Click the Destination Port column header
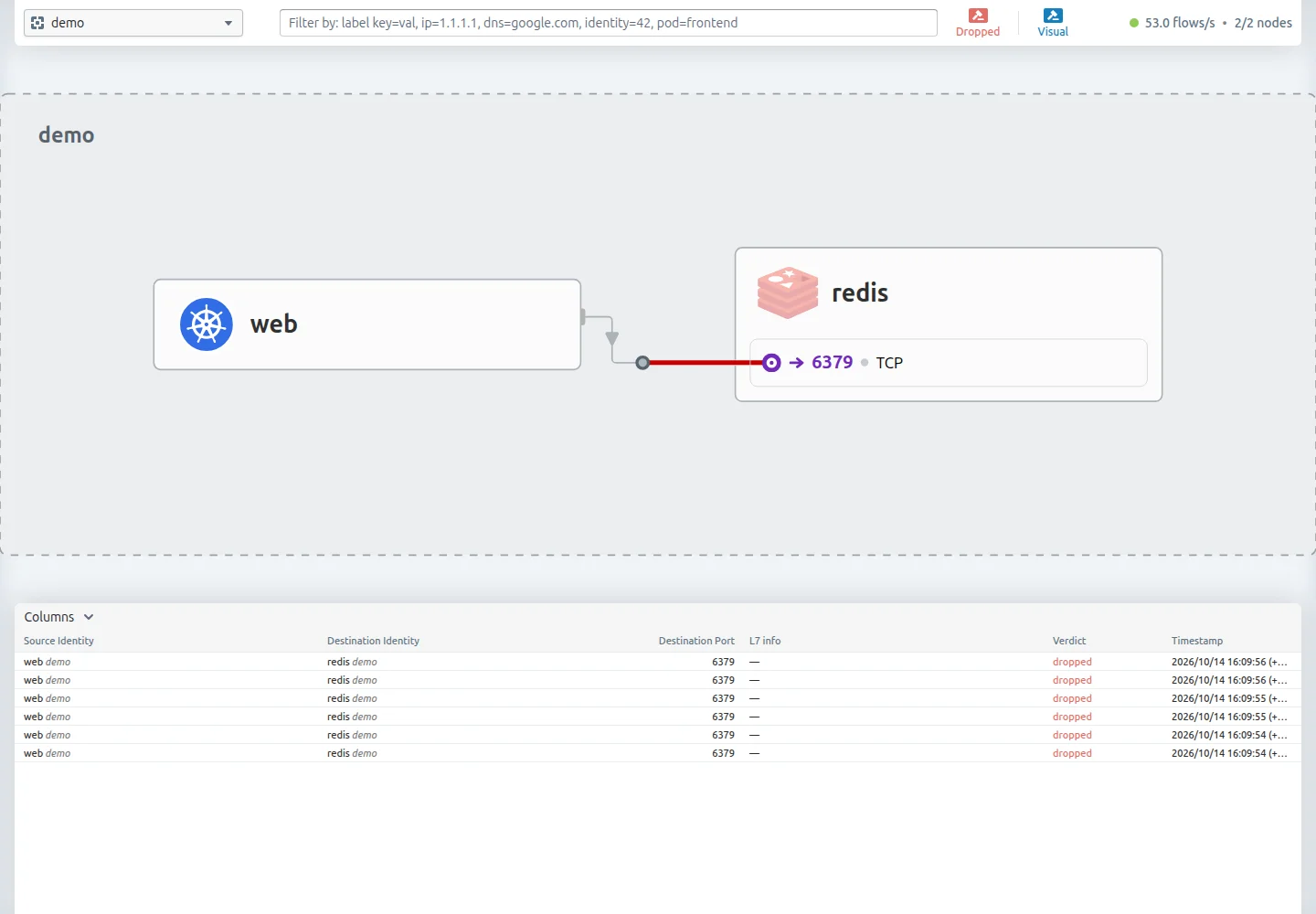The height and width of the screenshot is (914, 1316). click(x=696, y=641)
